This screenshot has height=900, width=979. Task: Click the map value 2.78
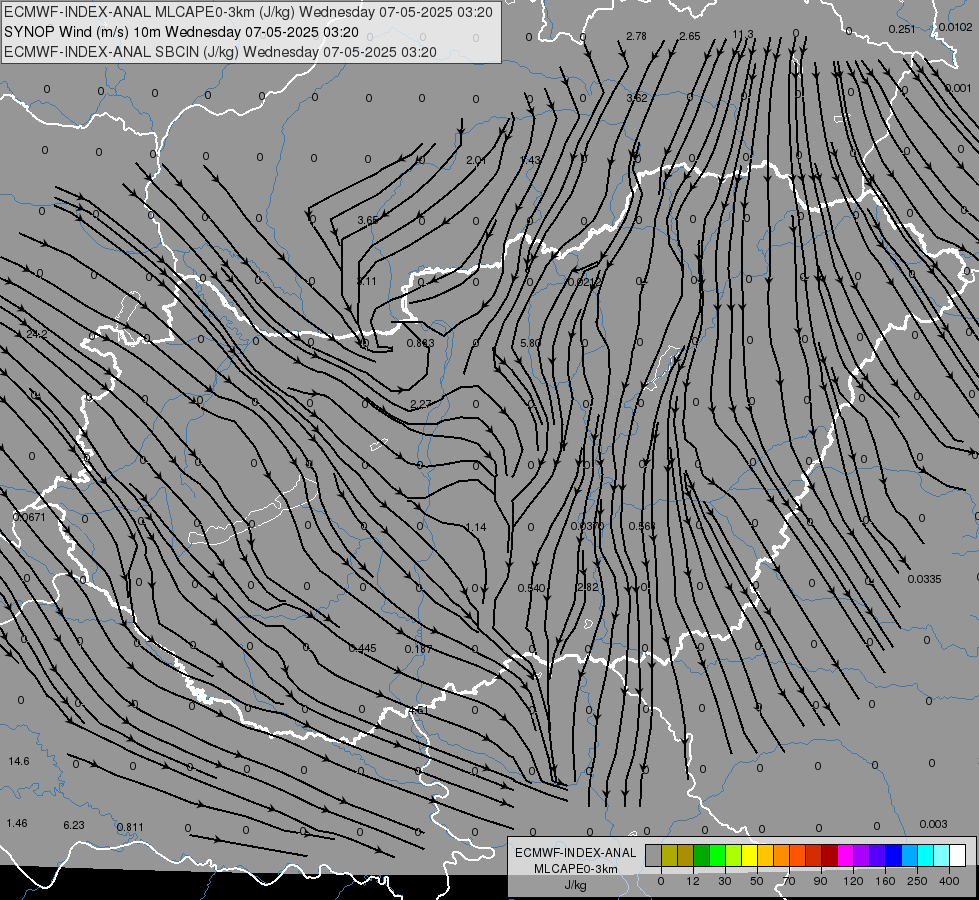click(636, 36)
